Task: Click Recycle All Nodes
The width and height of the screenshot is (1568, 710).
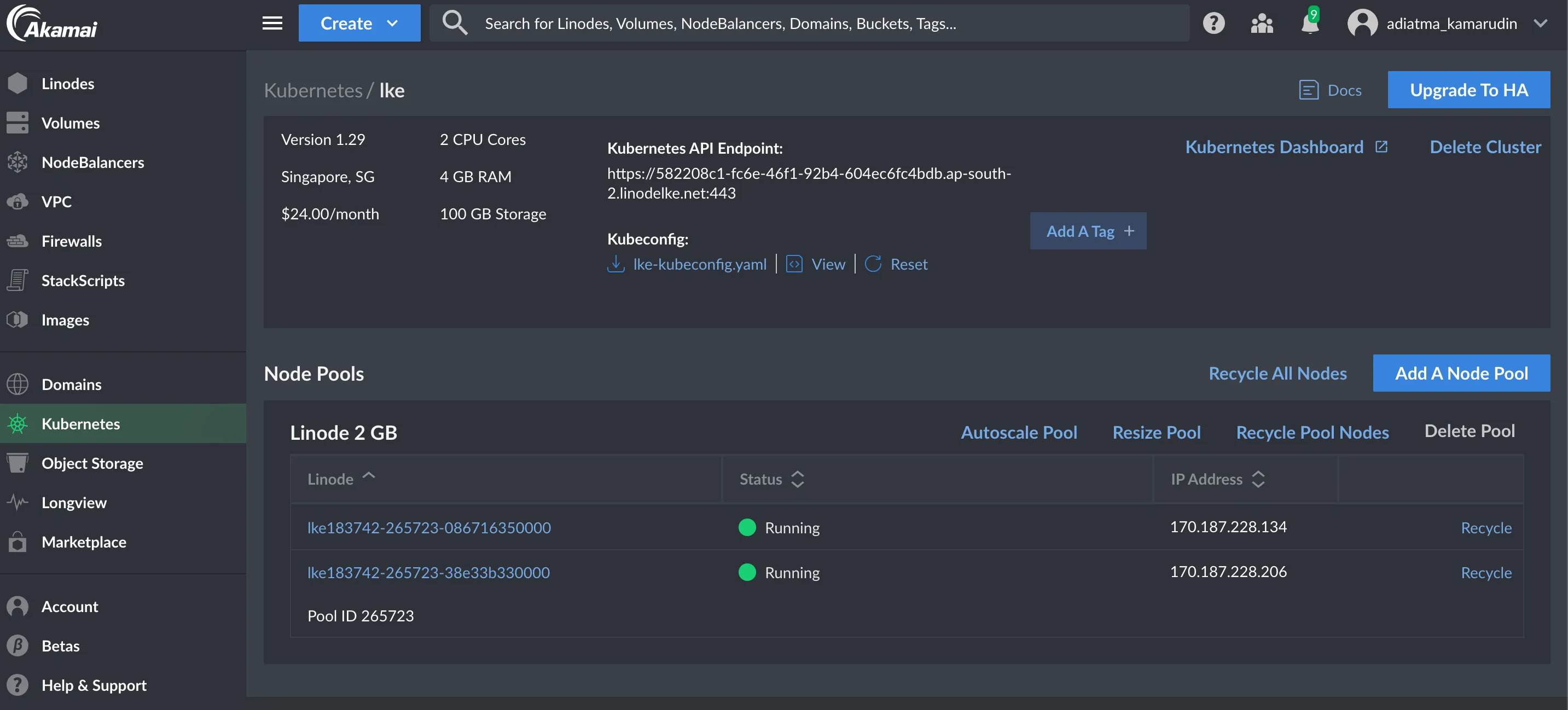Action: (x=1277, y=373)
